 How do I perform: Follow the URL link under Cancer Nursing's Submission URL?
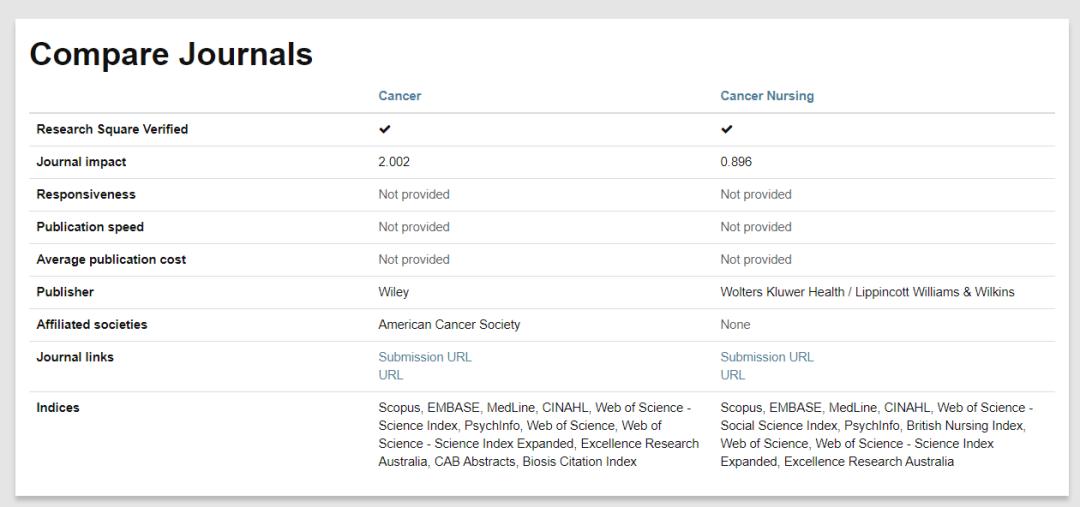[x=732, y=375]
